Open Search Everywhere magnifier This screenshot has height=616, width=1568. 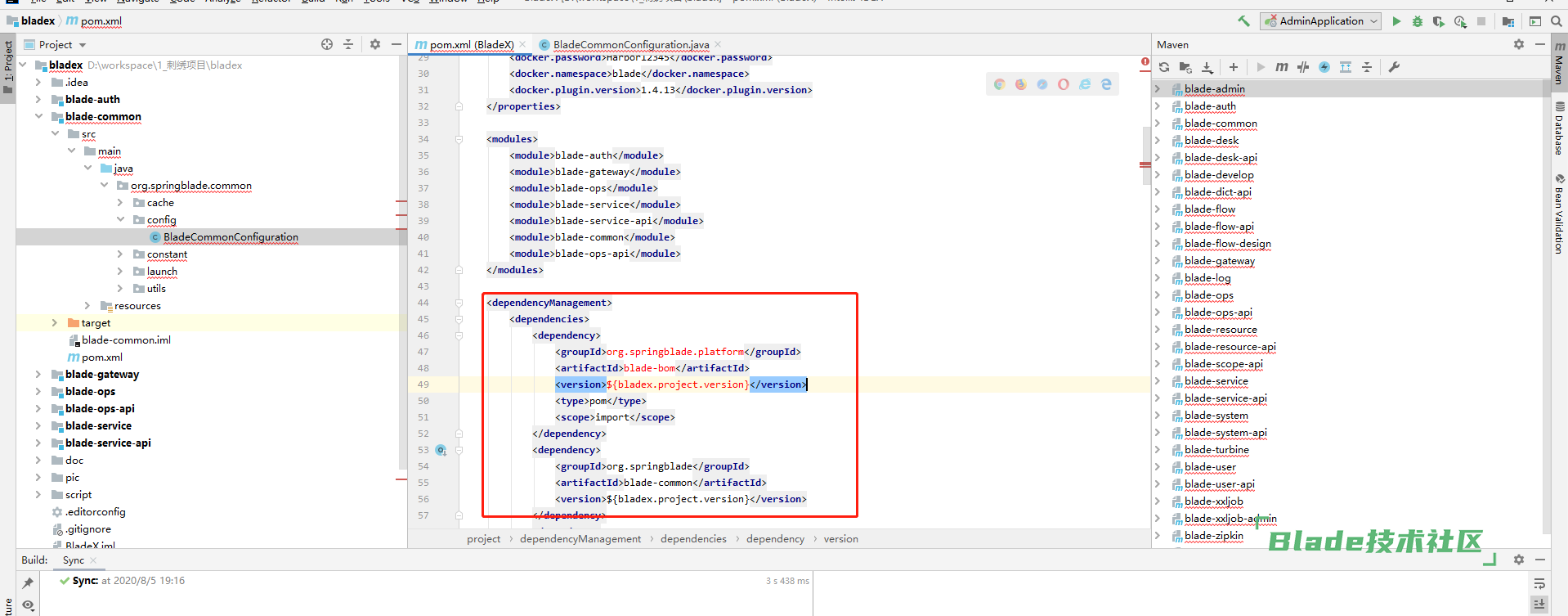click(1556, 21)
